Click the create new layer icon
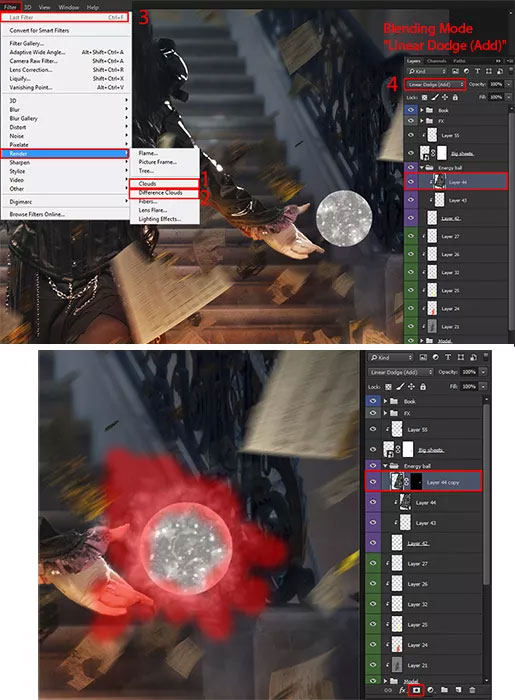Screen dimensions: 515x700 coord(458,690)
